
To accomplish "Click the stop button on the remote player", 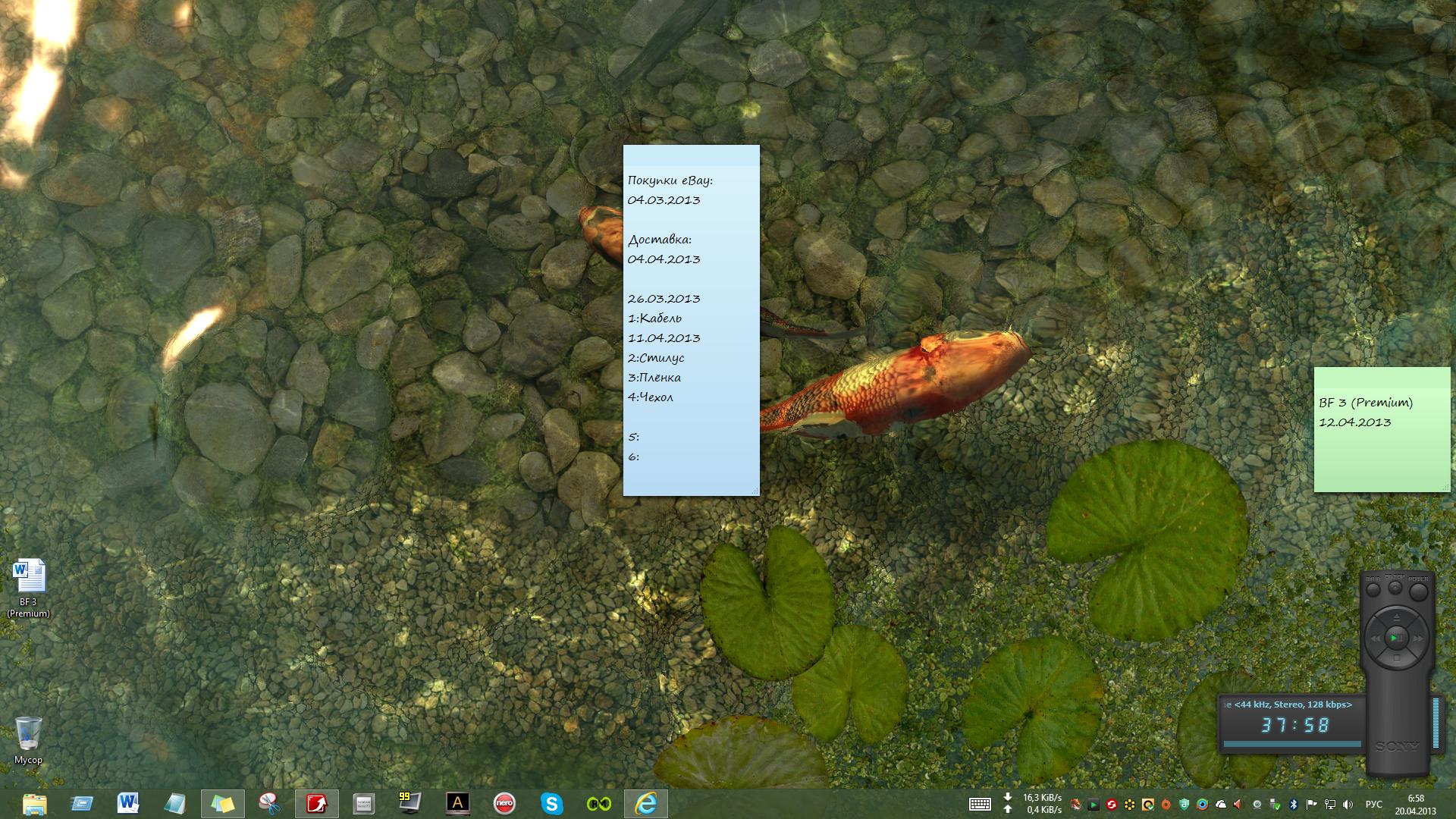I will 1397,658.
